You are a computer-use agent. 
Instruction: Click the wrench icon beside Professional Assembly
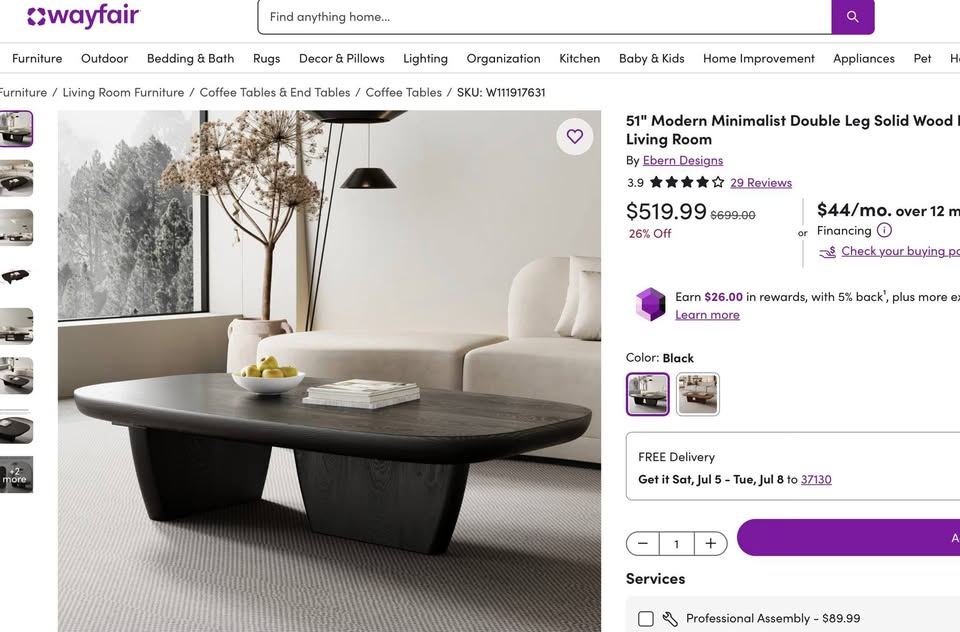tap(670, 619)
